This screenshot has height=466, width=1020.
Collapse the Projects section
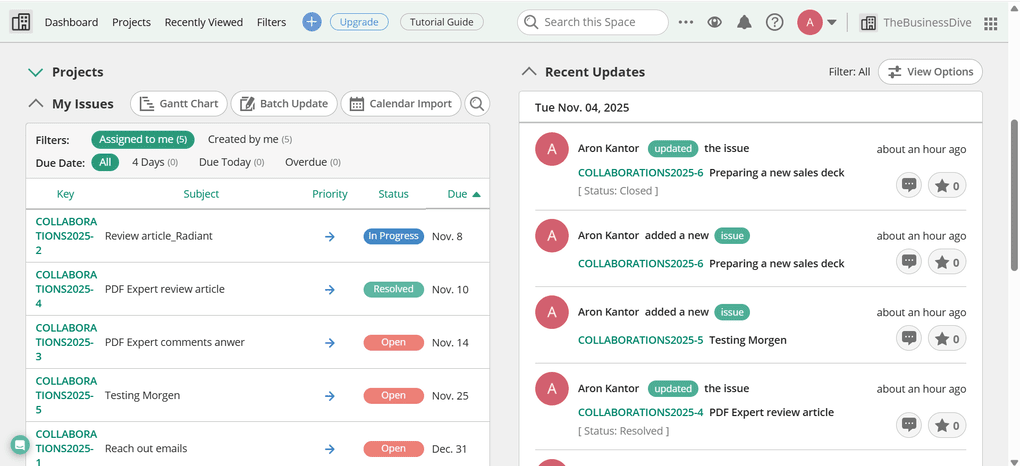click(36, 72)
